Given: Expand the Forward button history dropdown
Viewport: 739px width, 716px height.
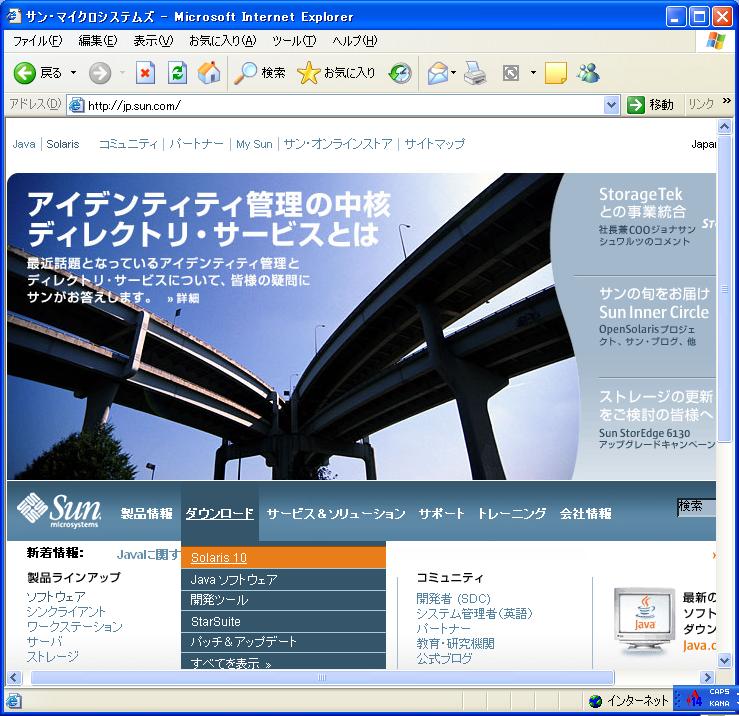Looking at the screenshot, I should click(x=123, y=73).
